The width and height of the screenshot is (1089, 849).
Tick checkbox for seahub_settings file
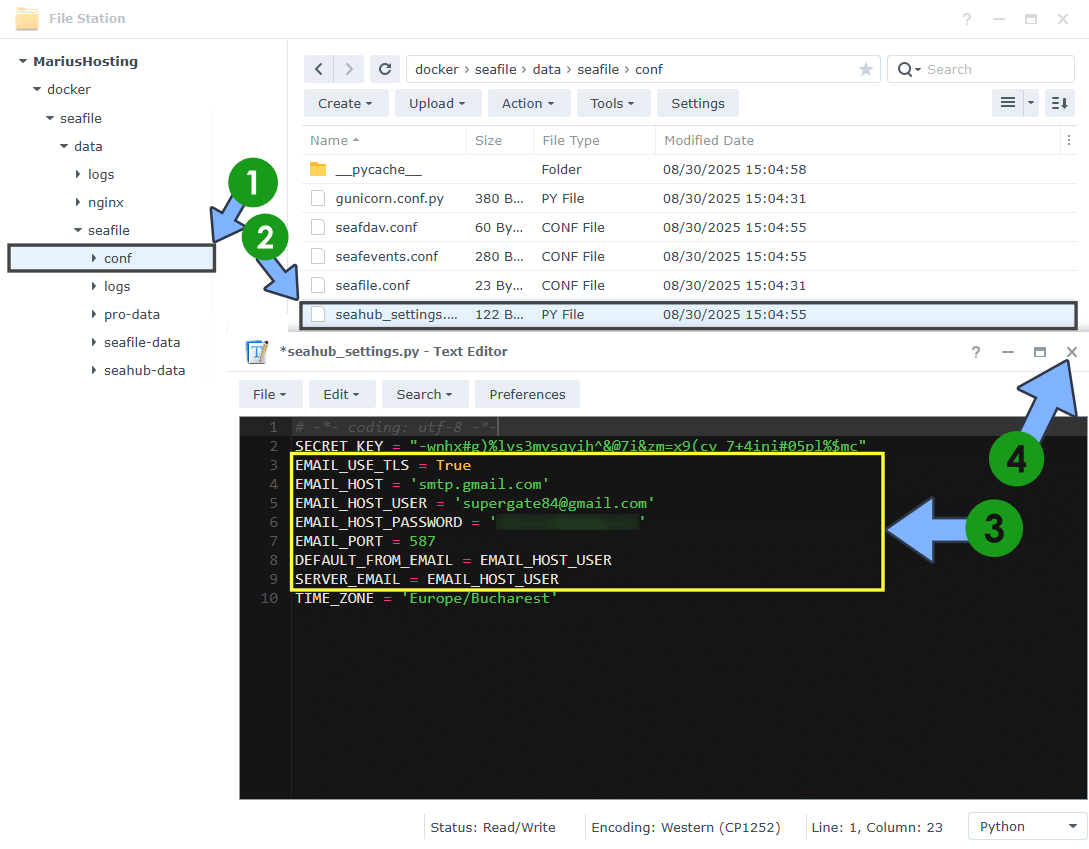[318, 315]
